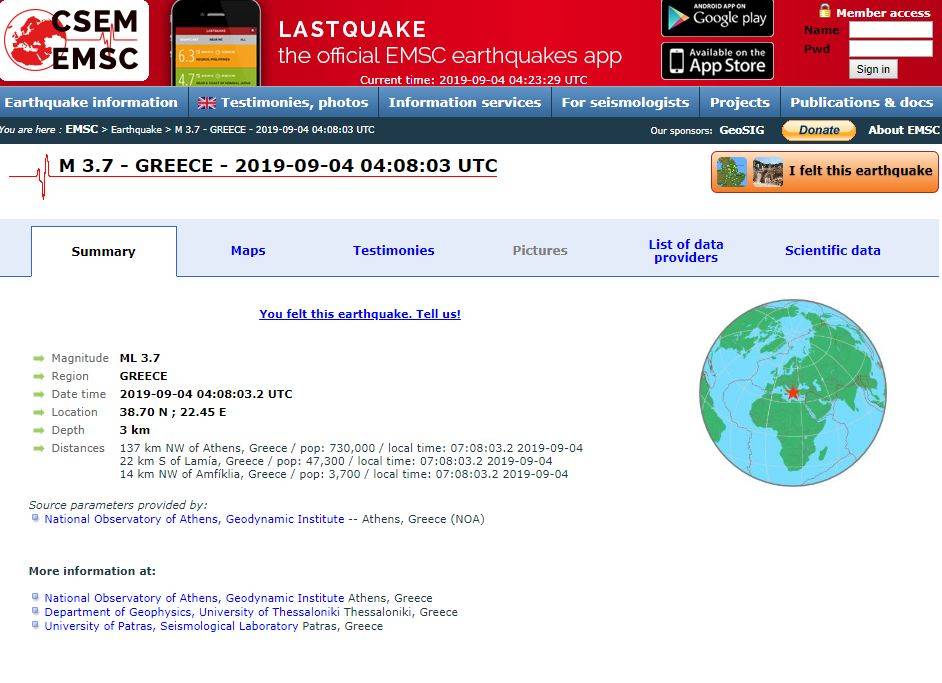Image resolution: width=942 pixels, height=683 pixels.
Task: Open University of Patras Seismological Laboratory link
Action: pyautogui.click(x=171, y=626)
